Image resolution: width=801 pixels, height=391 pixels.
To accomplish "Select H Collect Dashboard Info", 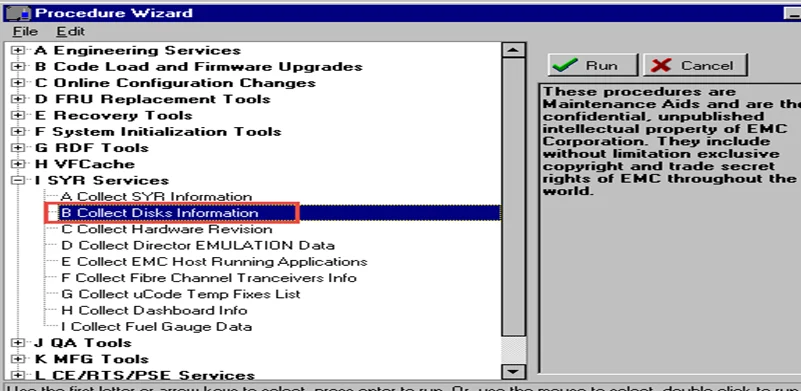I will coord(154,311).
